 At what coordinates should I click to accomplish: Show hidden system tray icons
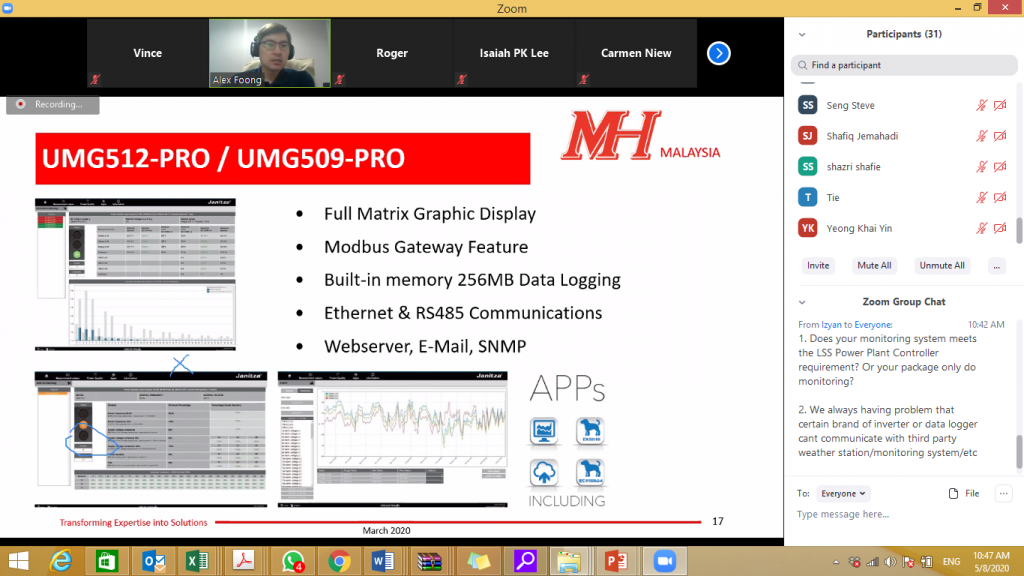(x=836, y=562)
